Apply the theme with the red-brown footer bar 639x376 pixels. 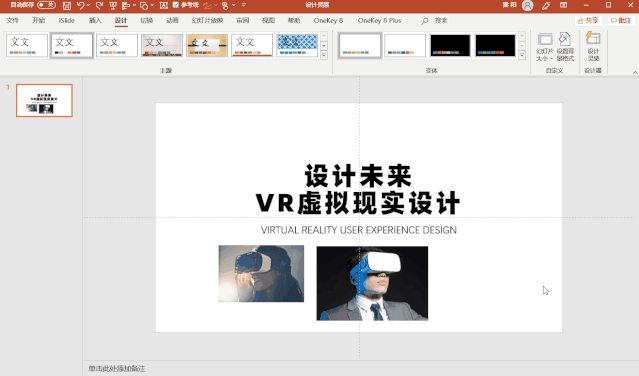(x=162, y=46)
